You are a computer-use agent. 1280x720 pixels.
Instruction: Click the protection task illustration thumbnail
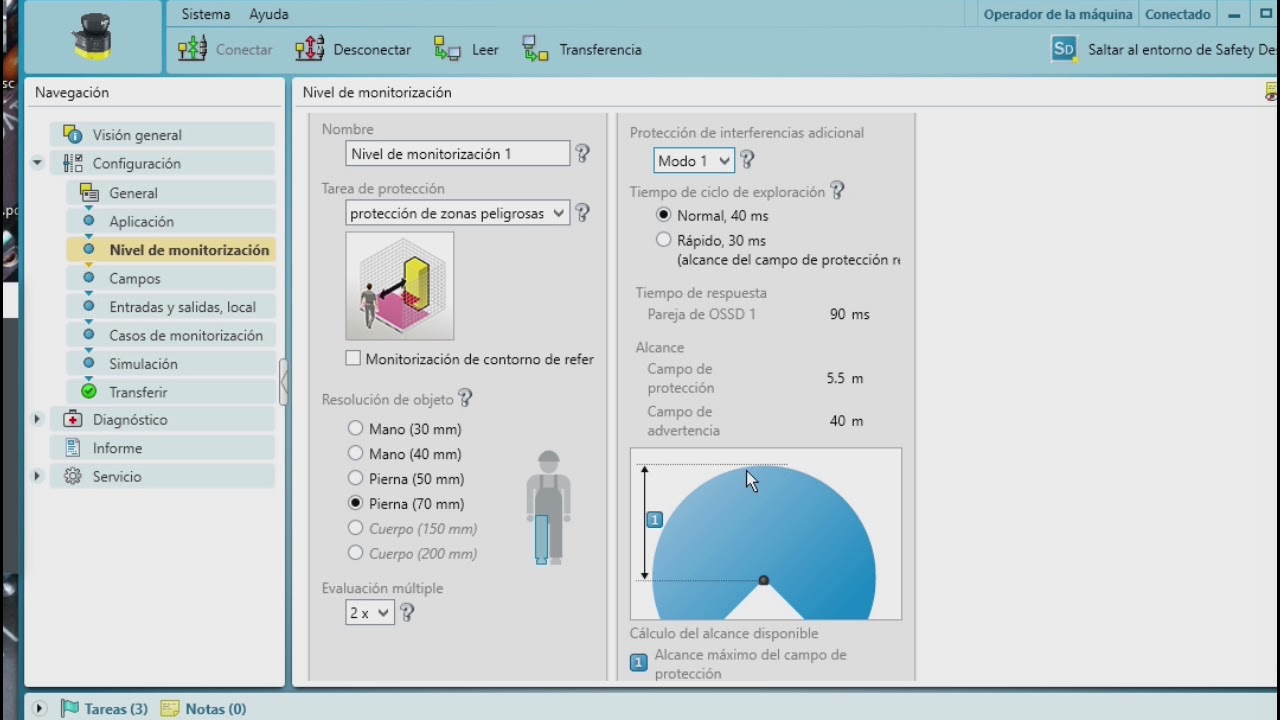pyautogui.click(x=400, y=287)
